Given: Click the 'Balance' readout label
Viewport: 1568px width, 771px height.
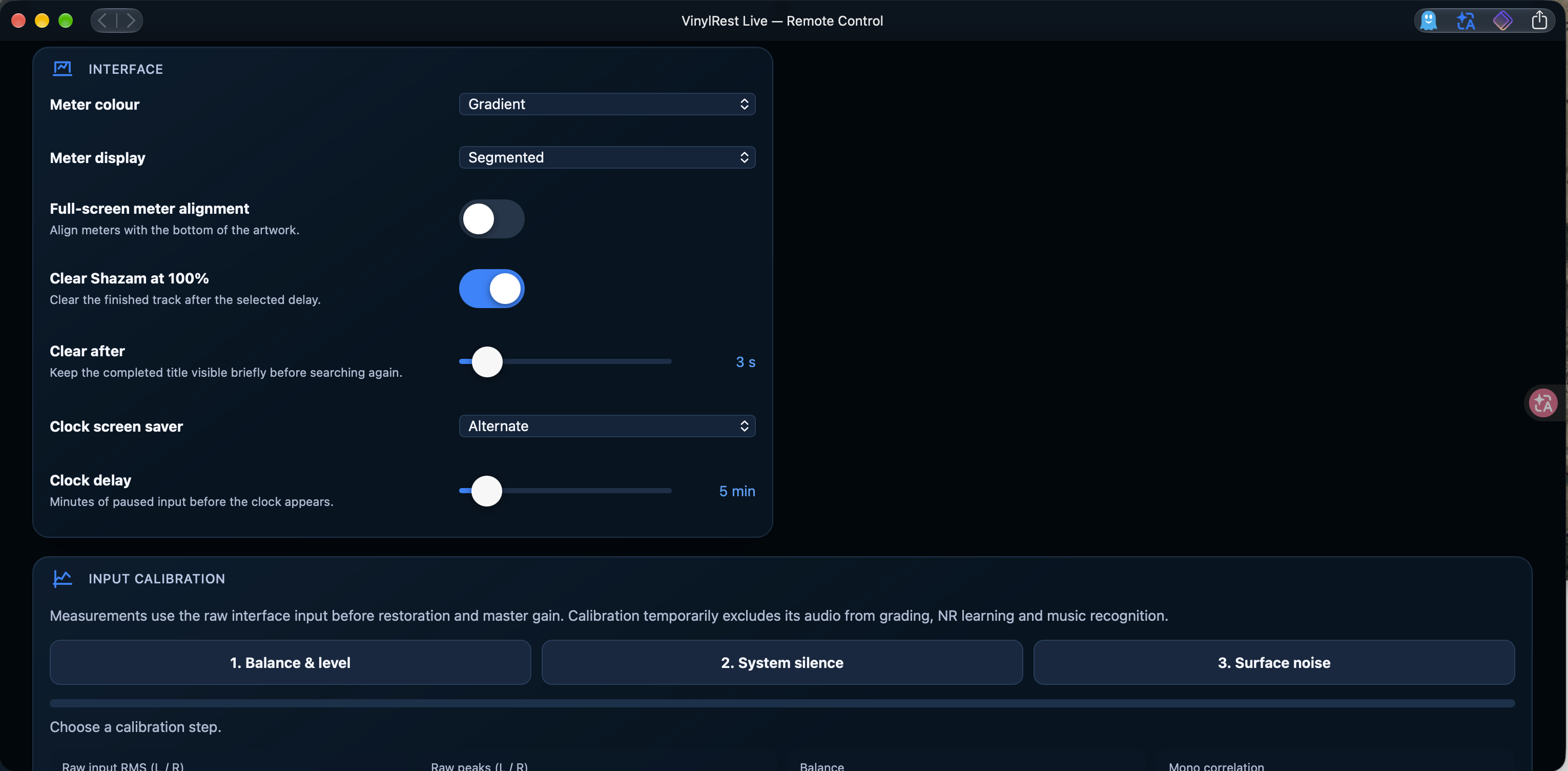Looking at the screenshot, I should 822,766.
